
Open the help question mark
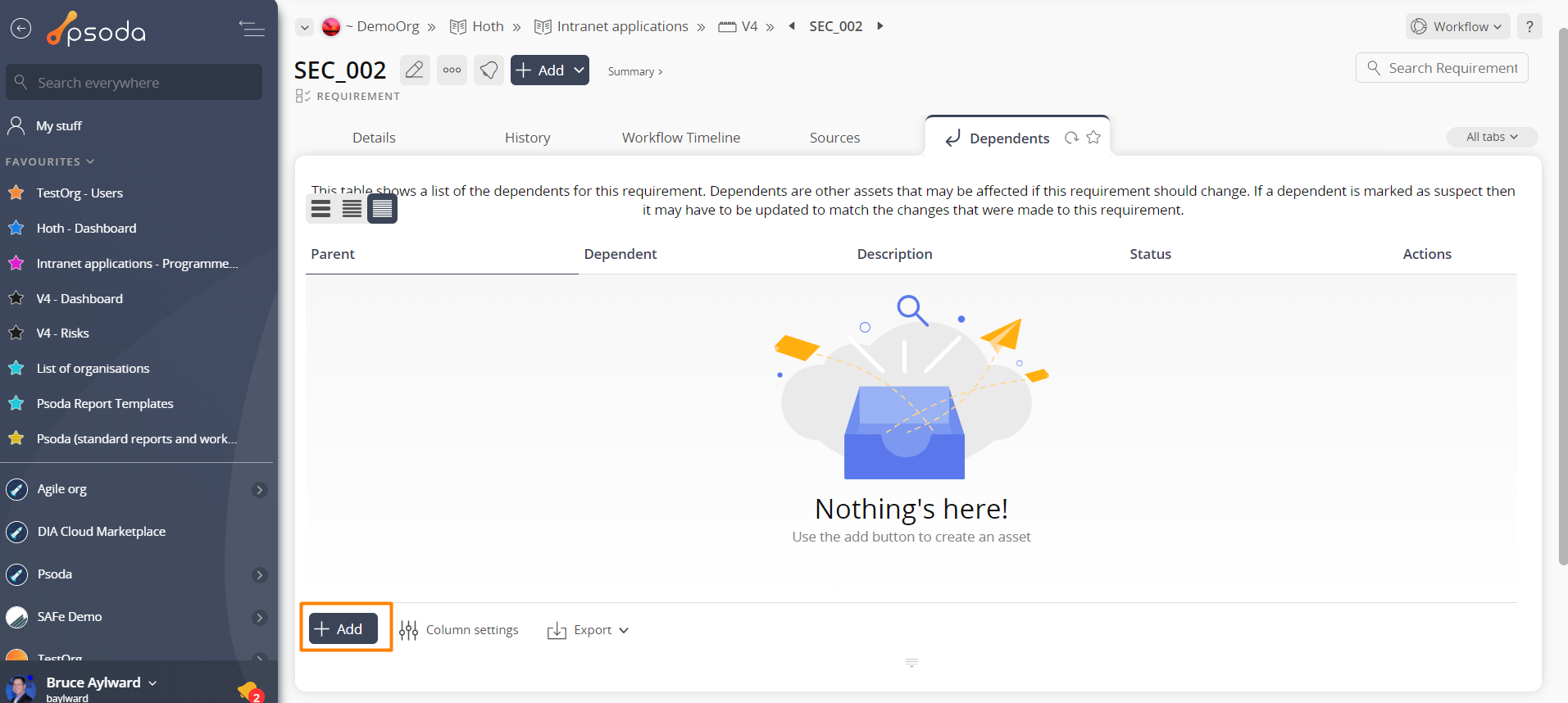(x=1529, y=26)
